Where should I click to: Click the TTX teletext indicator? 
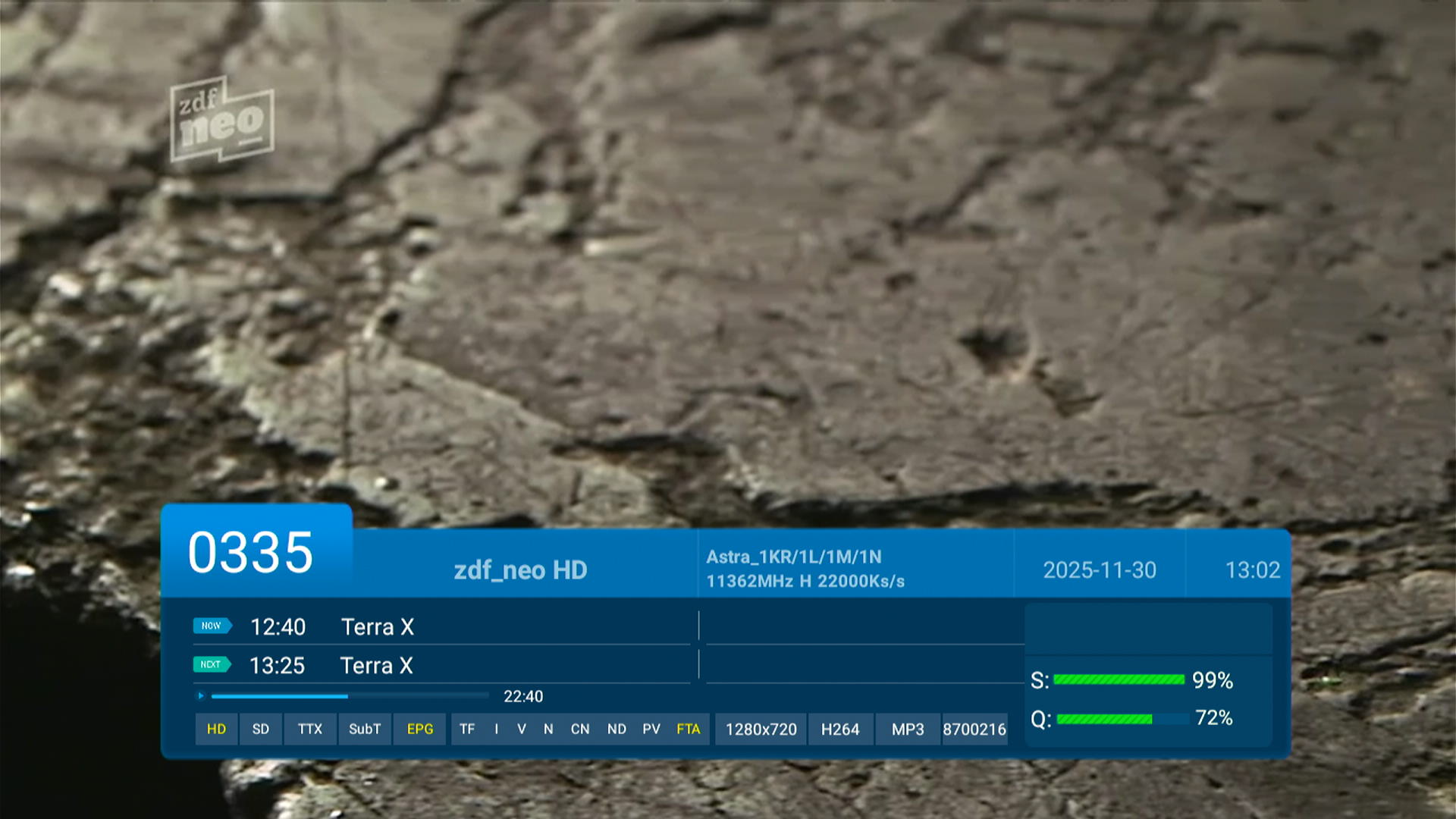309,729
